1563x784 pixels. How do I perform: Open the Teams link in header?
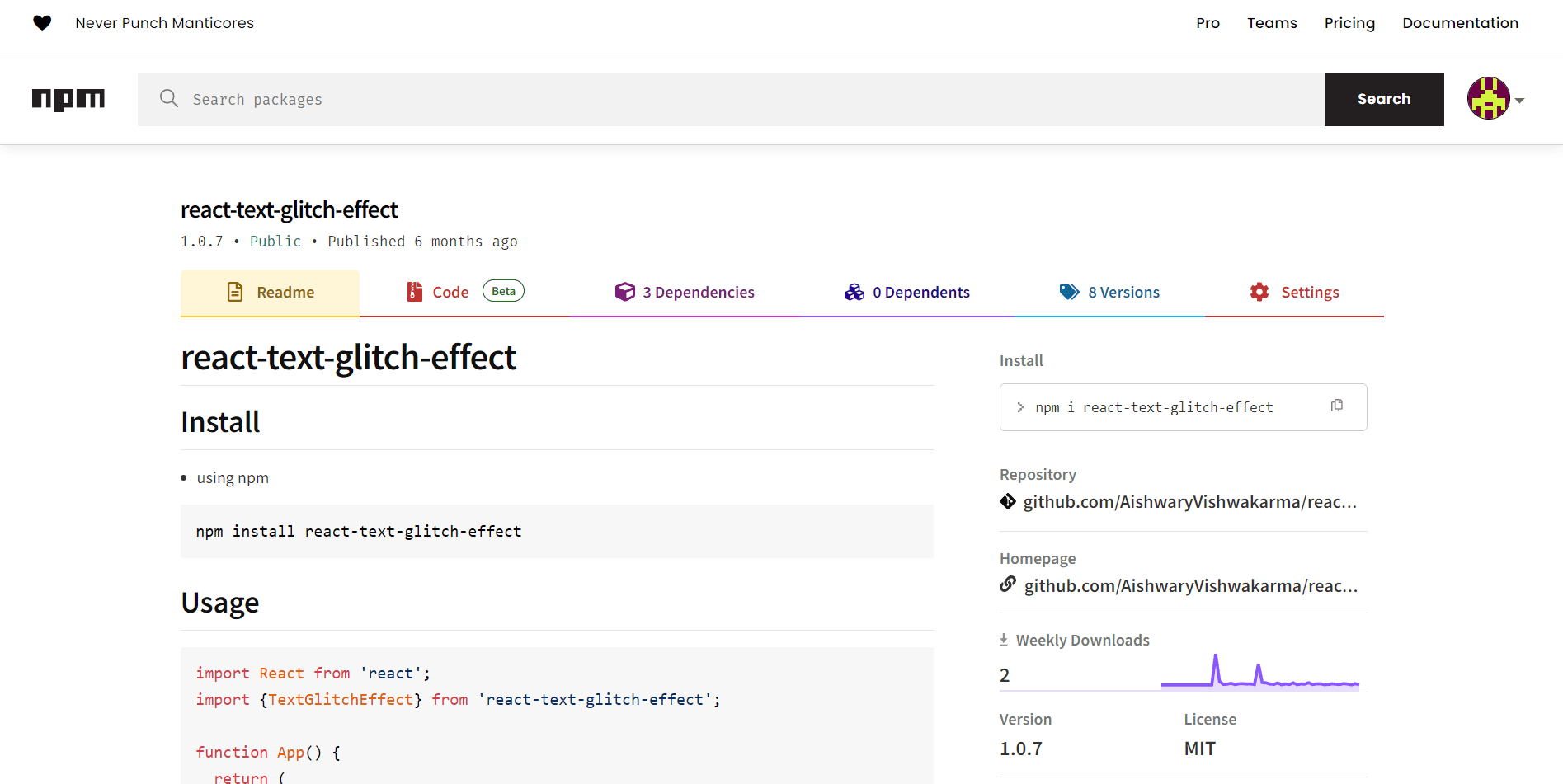click(x=1272, y=23)
